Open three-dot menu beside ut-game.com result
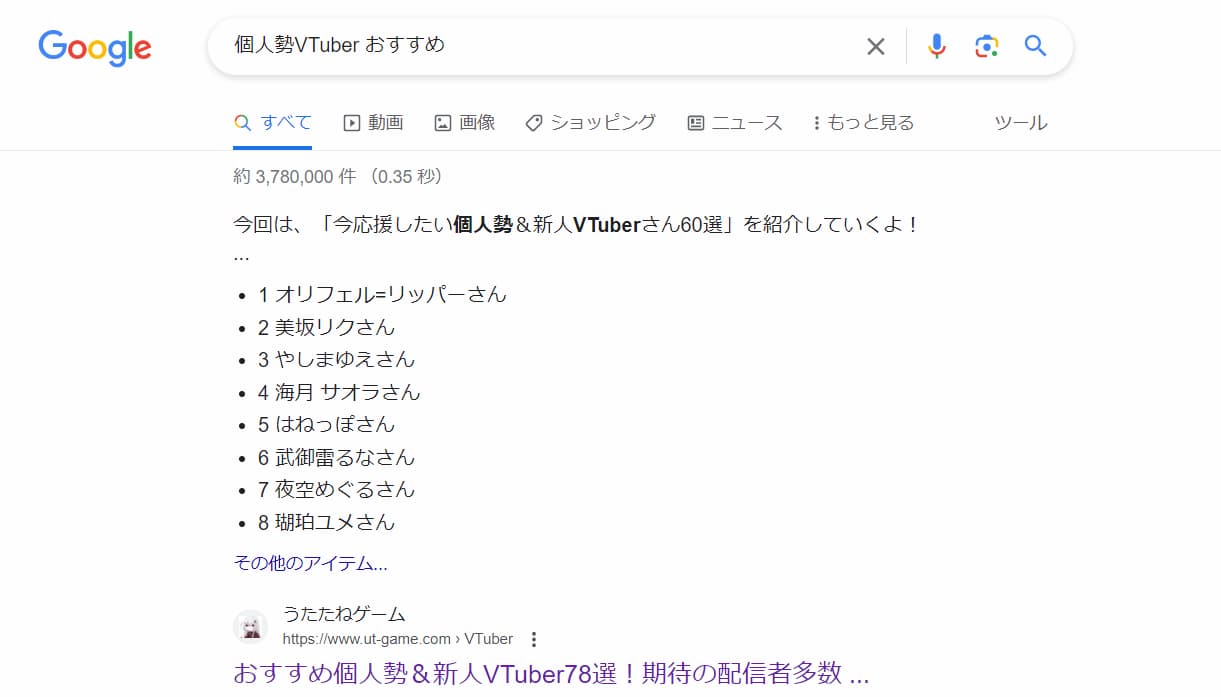Image resolution: width=1221 pixels, height=697 pixels. pos(534,639)
